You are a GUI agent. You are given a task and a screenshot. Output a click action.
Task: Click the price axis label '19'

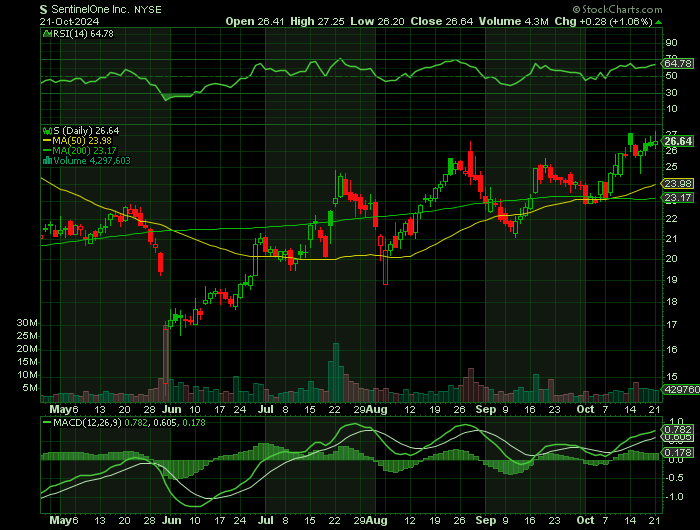coord(671,280)
